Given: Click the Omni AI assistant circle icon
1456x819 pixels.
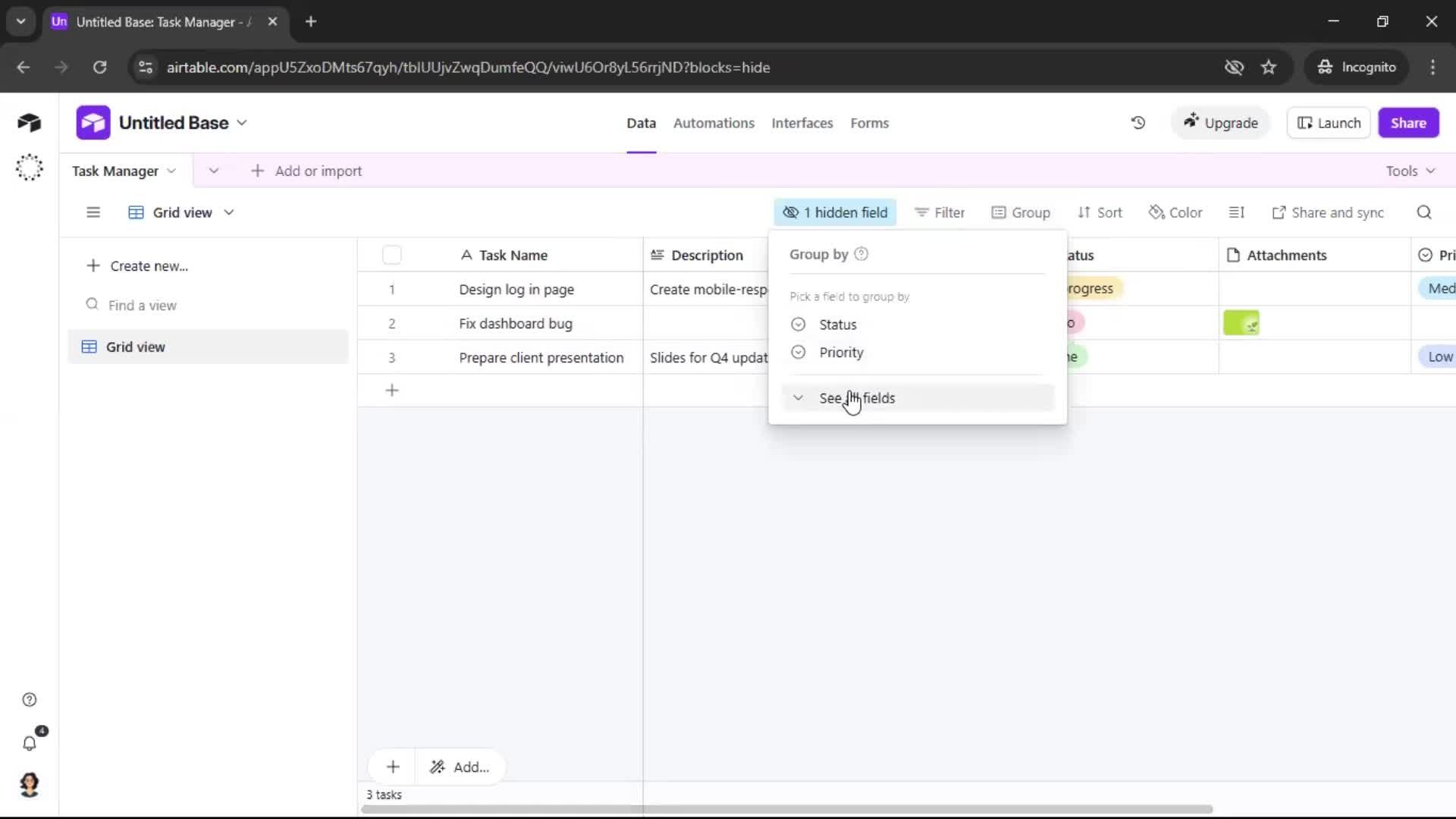Looking at the screenshot, I should tap(29, 167).
